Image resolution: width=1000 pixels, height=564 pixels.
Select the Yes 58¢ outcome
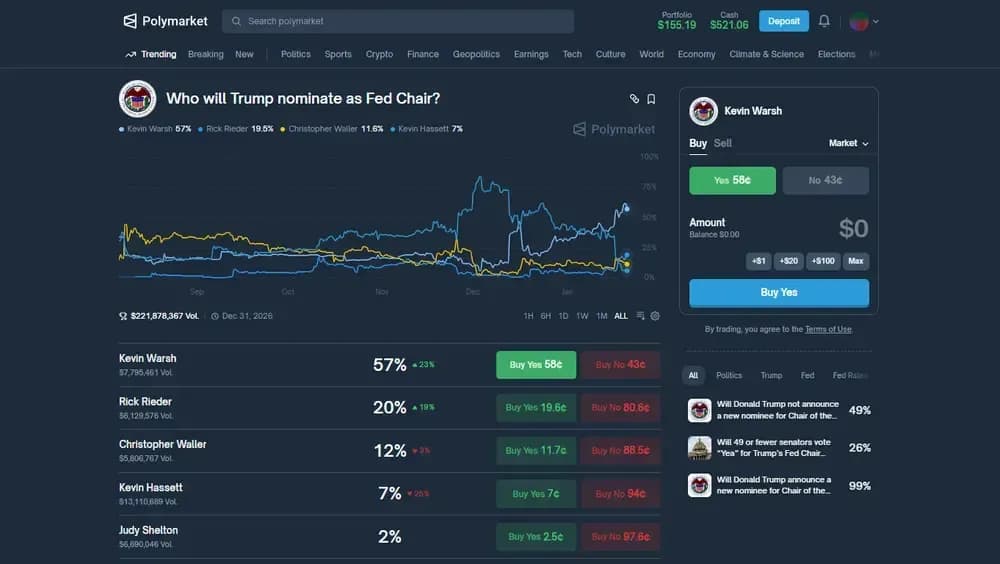pyautogui.click(x=732, y=181)
